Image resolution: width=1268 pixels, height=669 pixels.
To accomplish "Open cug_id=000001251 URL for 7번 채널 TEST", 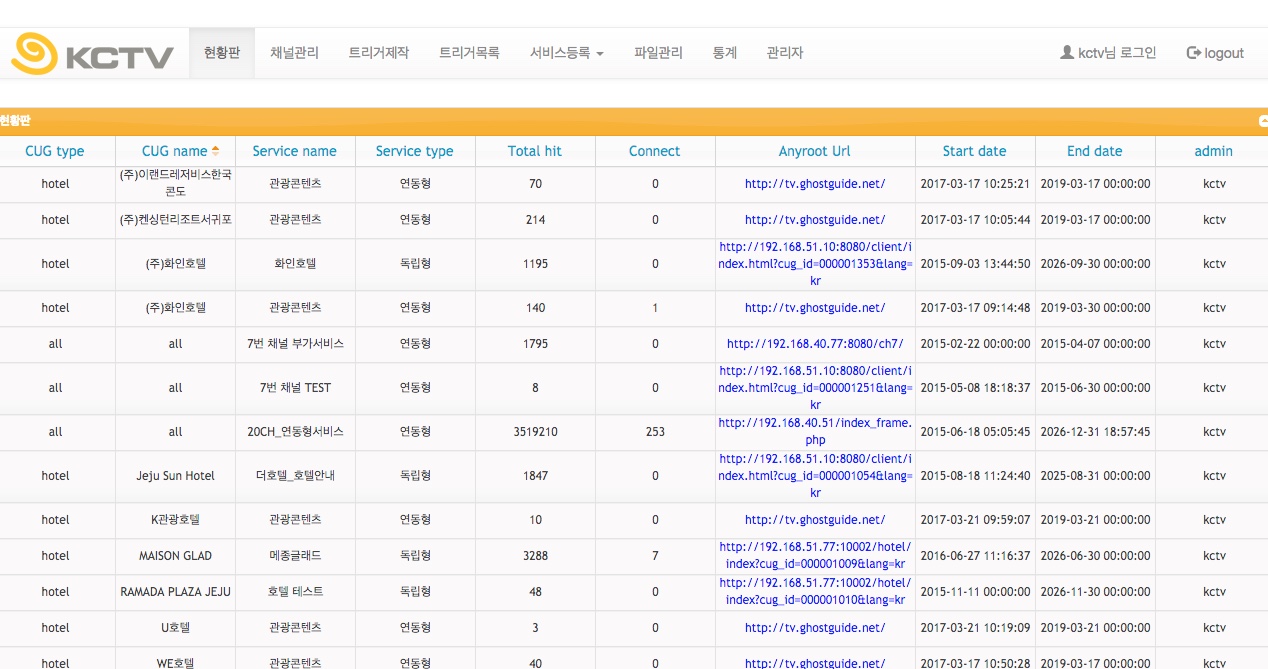I will 815,388.
